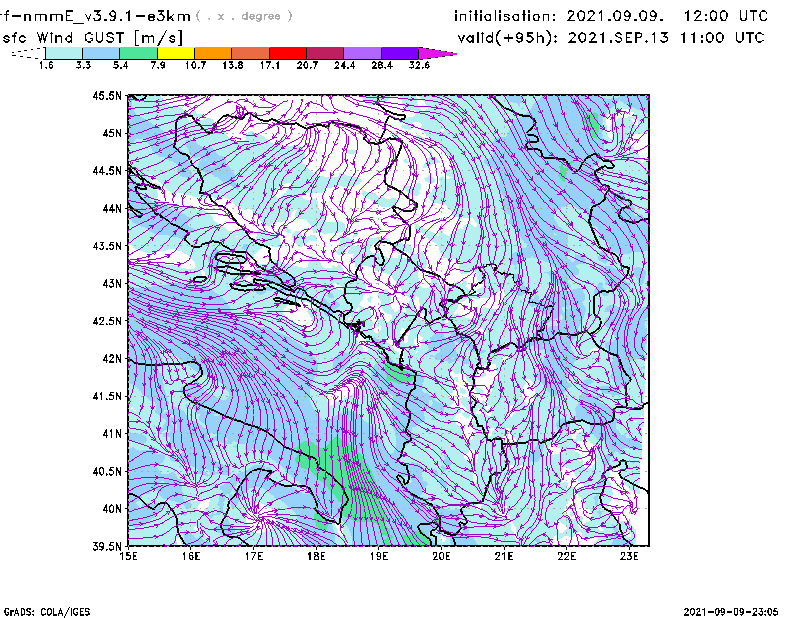Select the coral legend swatch after 13.8
The image size is (800, 618).
tap(251, 53)
